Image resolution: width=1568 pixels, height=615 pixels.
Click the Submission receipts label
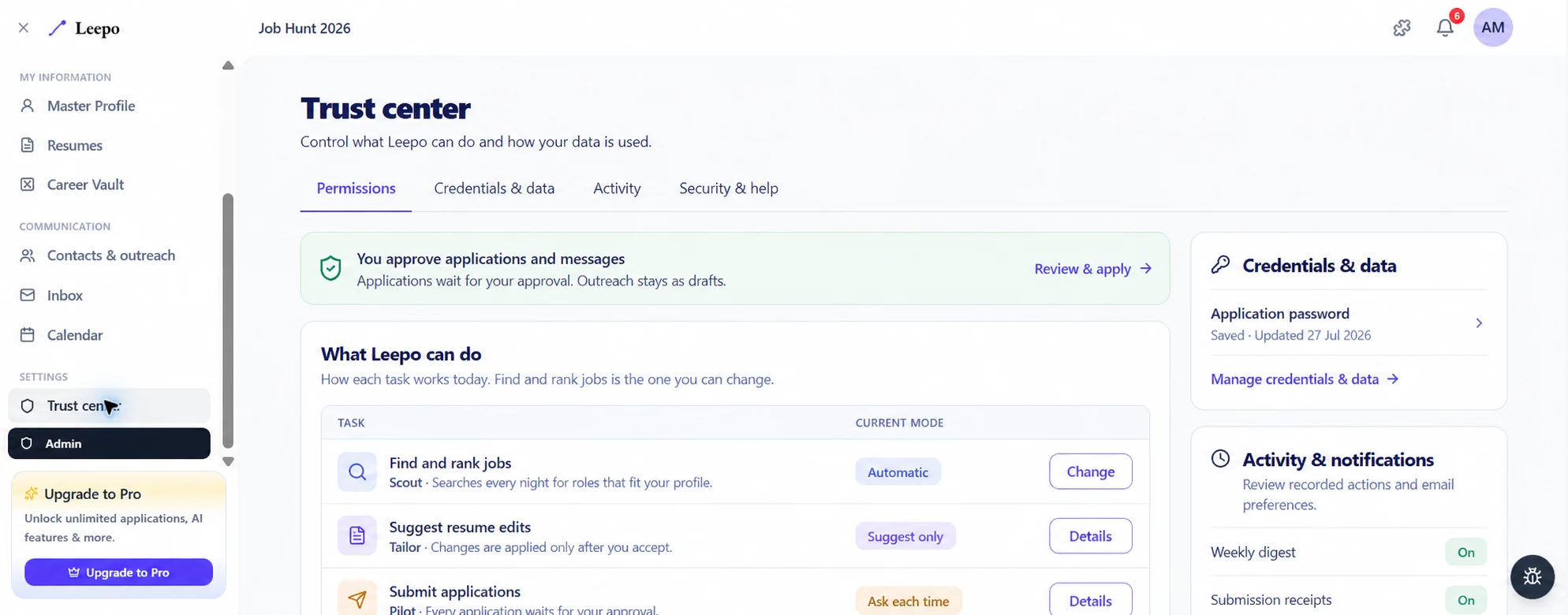(1271, 600)
